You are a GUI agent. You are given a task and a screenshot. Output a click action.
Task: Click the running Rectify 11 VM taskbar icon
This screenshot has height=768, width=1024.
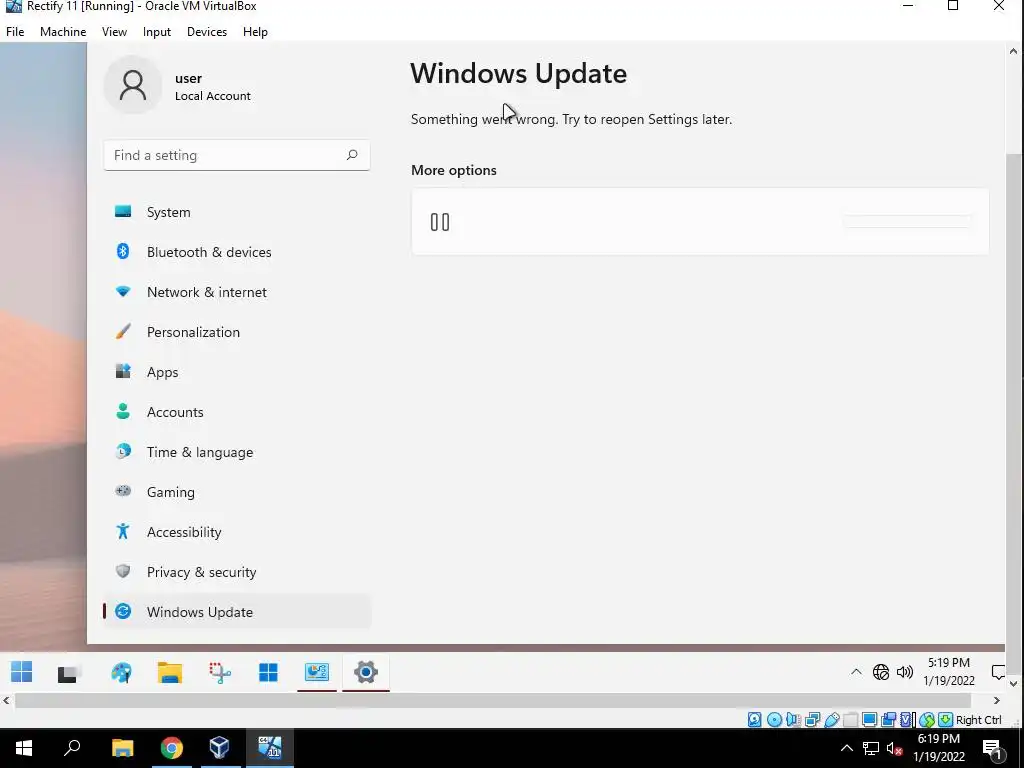[x=270, y=748]
